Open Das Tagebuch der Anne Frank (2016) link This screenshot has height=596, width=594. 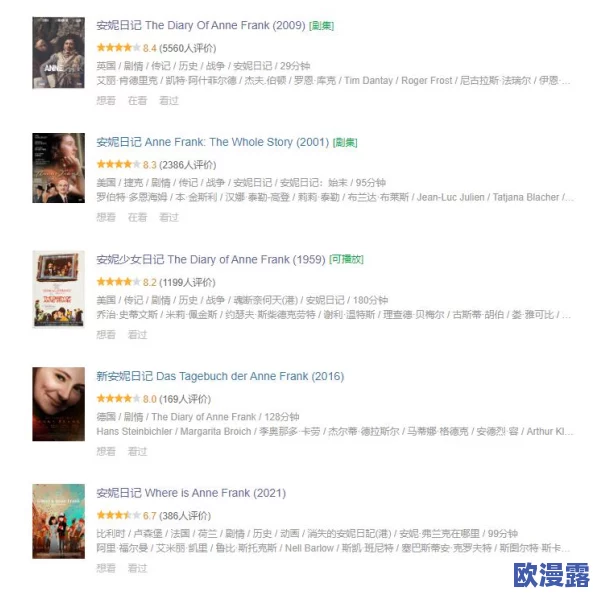pos(220,376)
